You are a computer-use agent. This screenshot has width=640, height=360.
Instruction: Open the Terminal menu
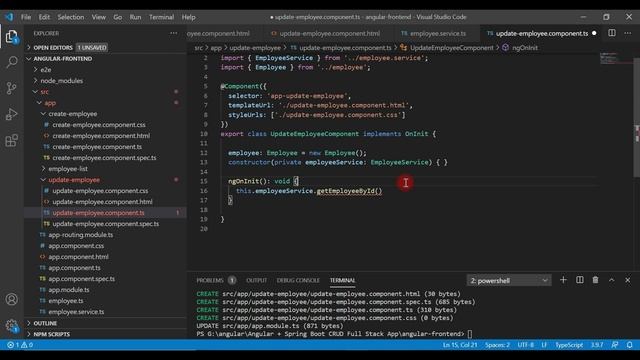coord(161,17)
